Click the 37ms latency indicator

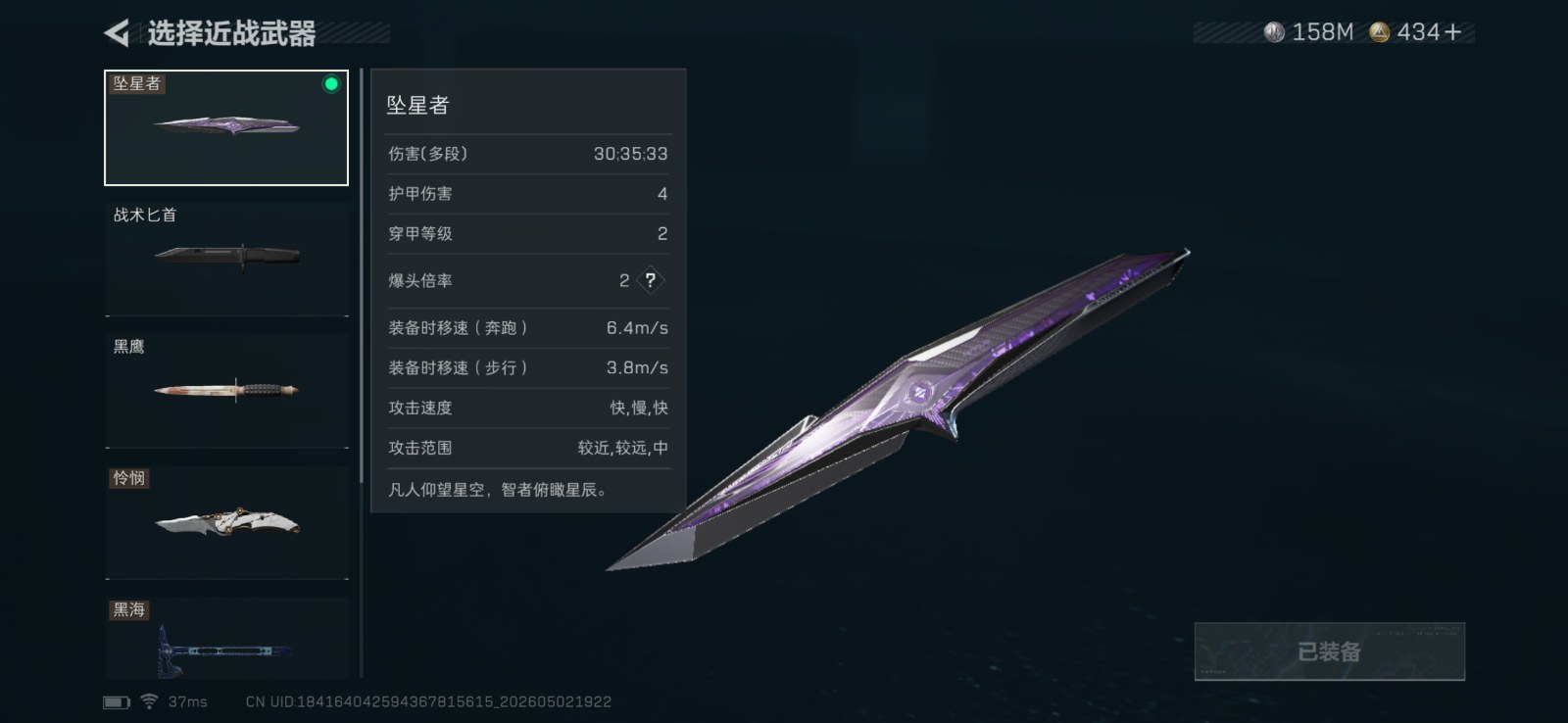tap(187, 701)
